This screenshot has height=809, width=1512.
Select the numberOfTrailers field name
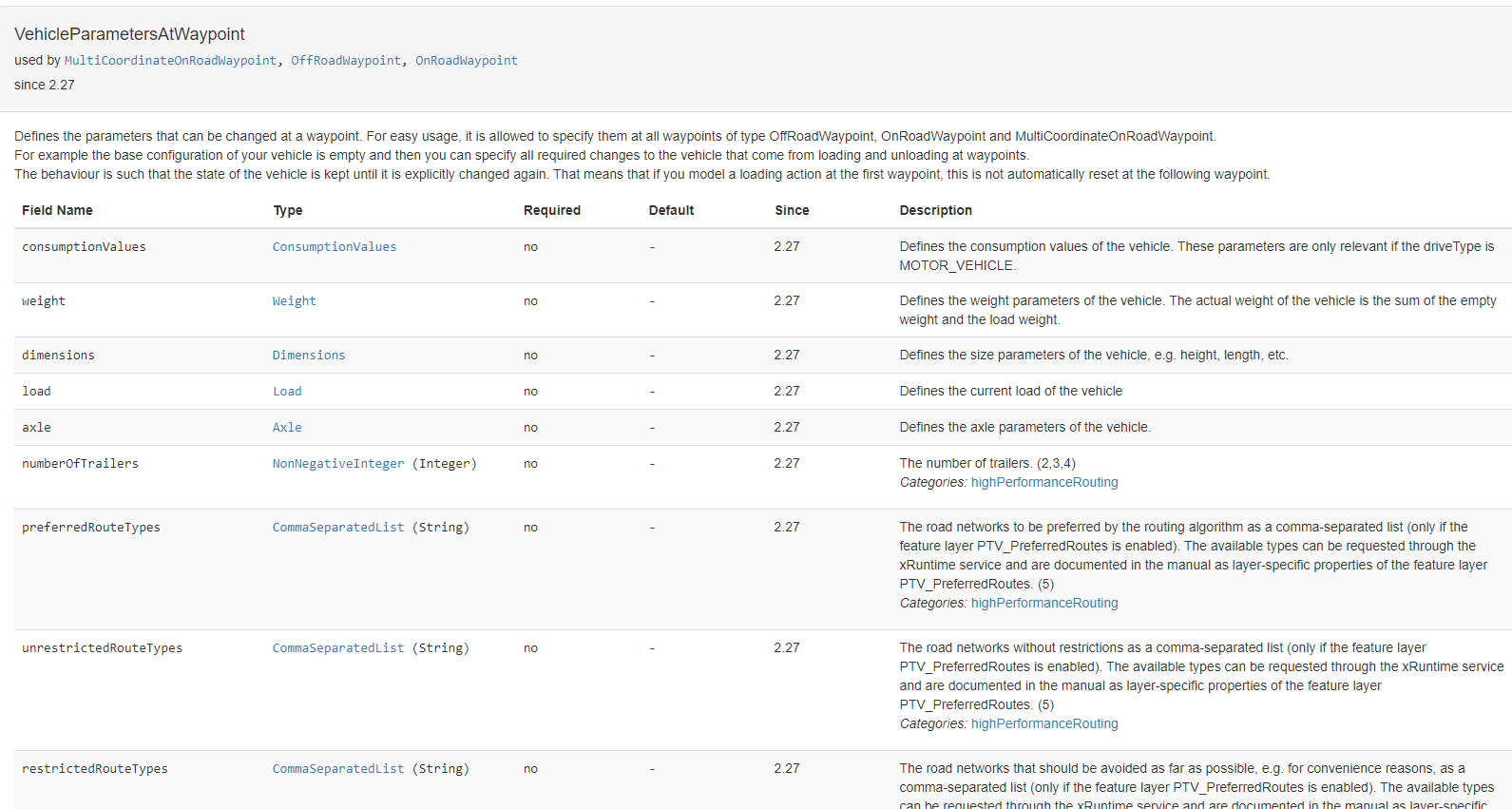[x=80, y=464]
